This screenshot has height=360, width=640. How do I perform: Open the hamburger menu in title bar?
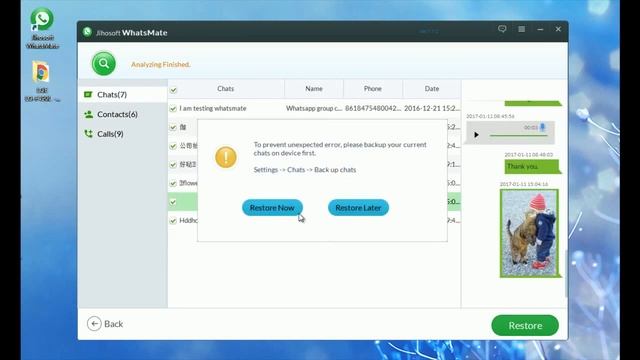522,29
